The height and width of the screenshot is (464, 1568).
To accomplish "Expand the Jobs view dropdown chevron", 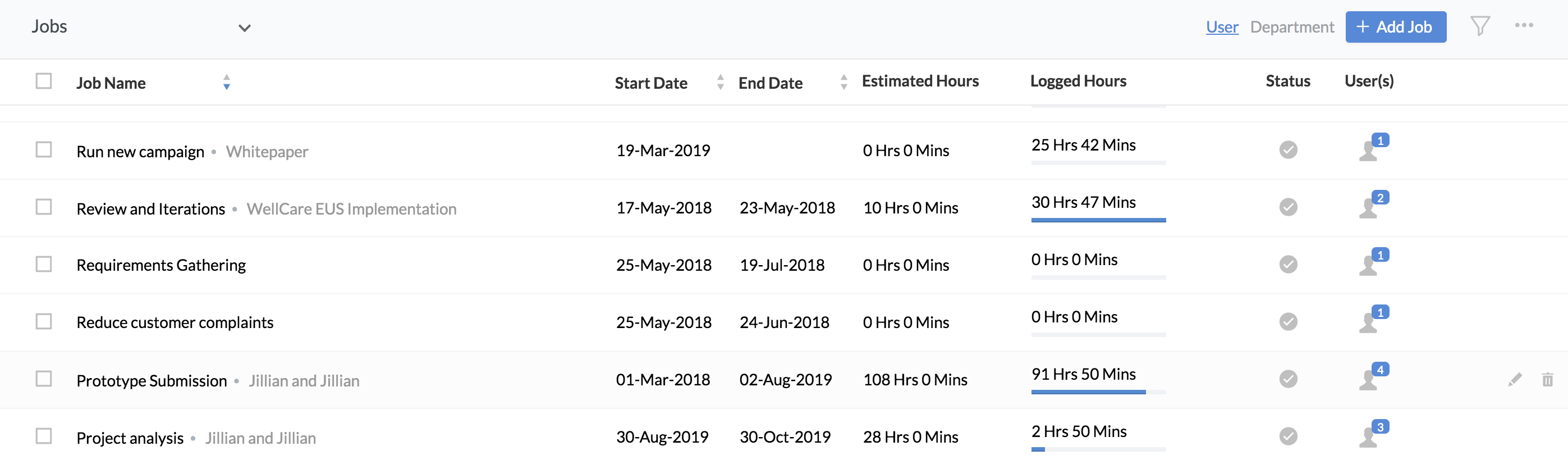I will click(x=245, y=28).
